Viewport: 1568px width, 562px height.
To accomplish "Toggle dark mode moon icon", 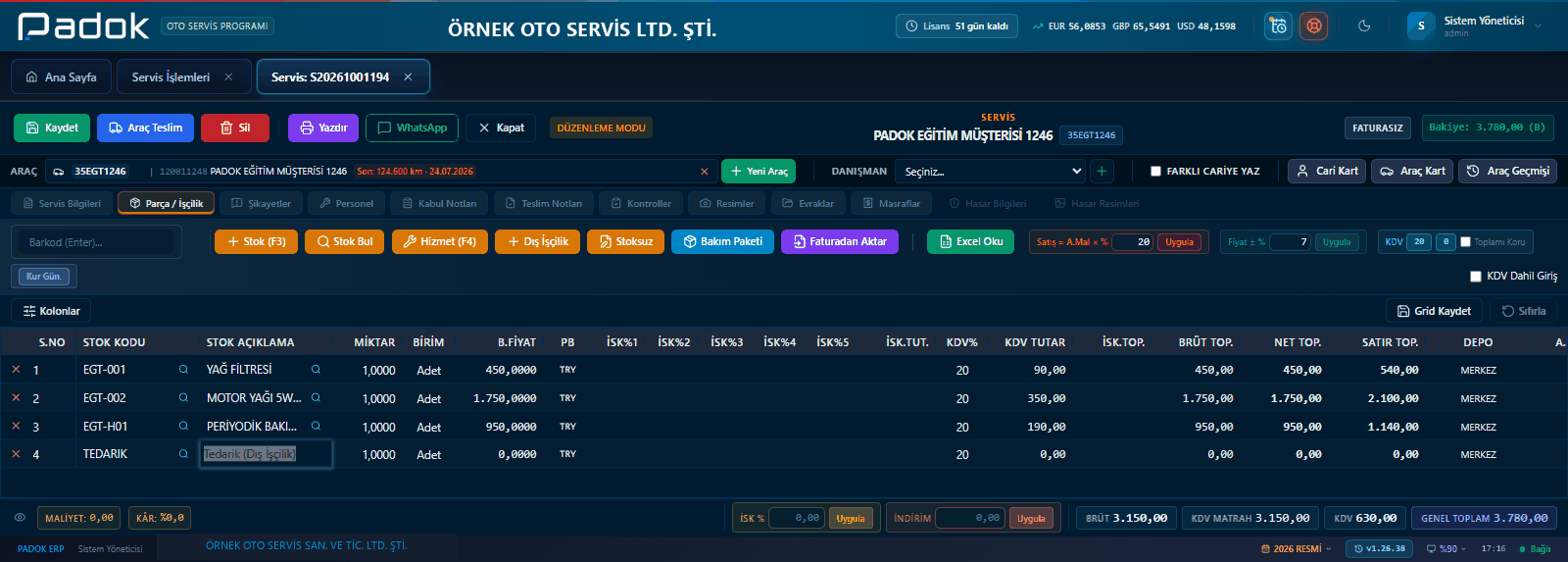I will pos(1364,26).
